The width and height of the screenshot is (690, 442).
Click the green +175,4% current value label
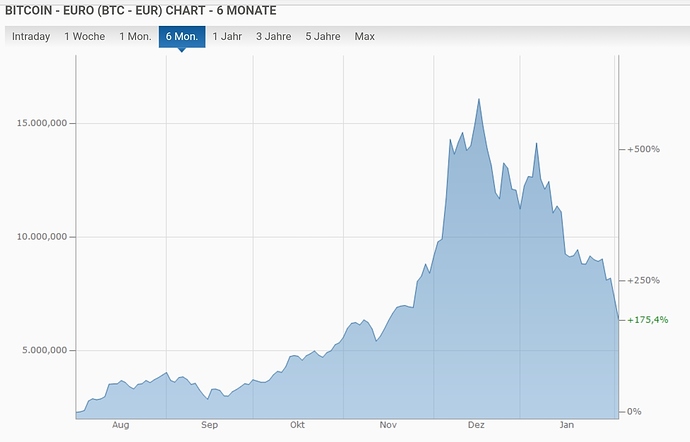tap(648, 320)
